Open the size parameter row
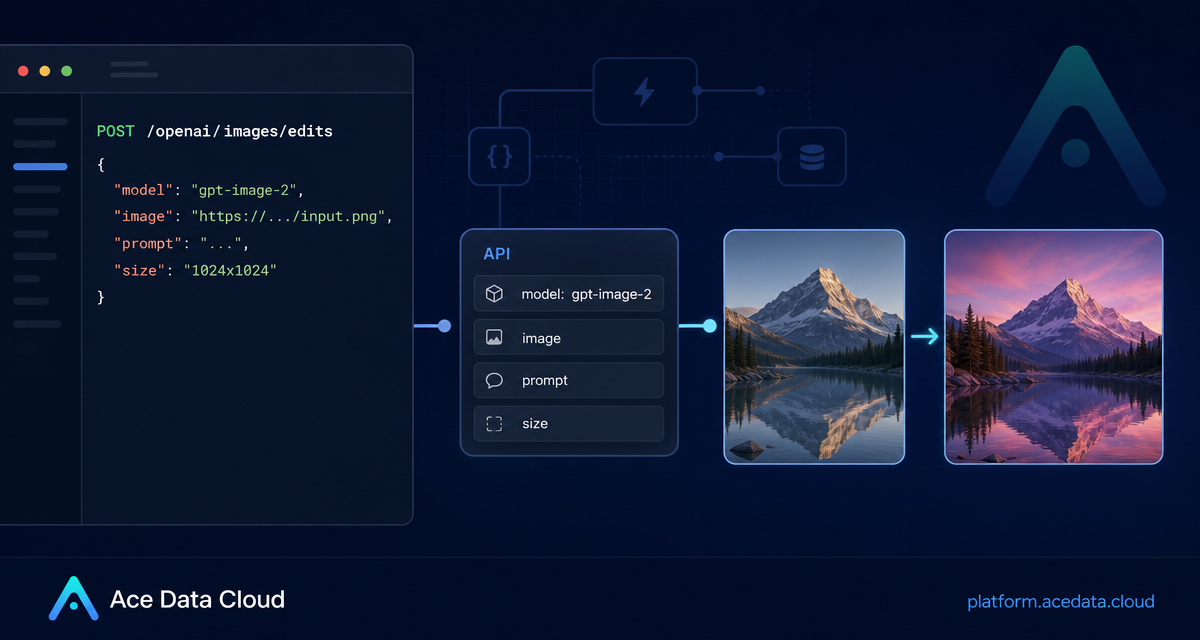This screenshot has width=1200, height=640. click(x=569, y=424)
